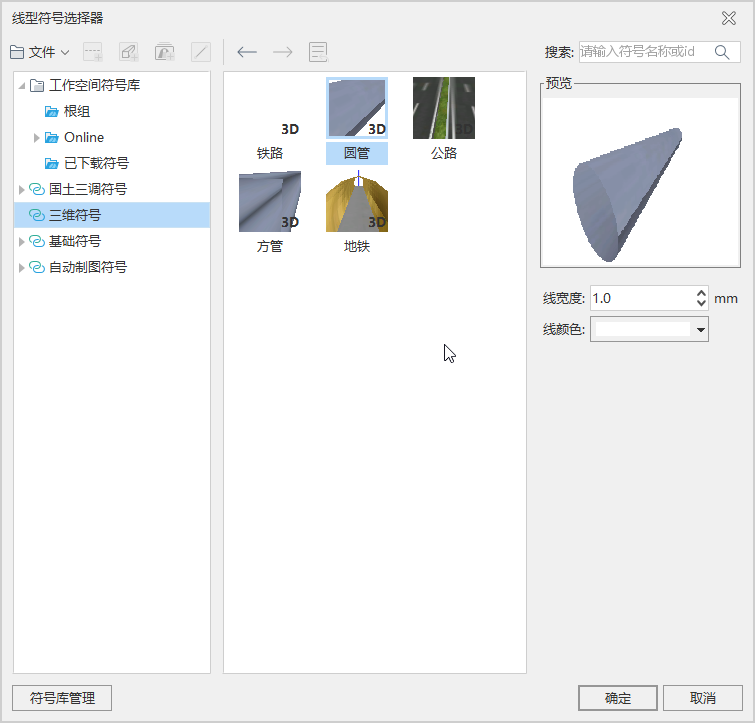Viewport: 755px width, 723px height.
Task: Select the 铁路 3D symbol
Action: click(x=270, y=120)
